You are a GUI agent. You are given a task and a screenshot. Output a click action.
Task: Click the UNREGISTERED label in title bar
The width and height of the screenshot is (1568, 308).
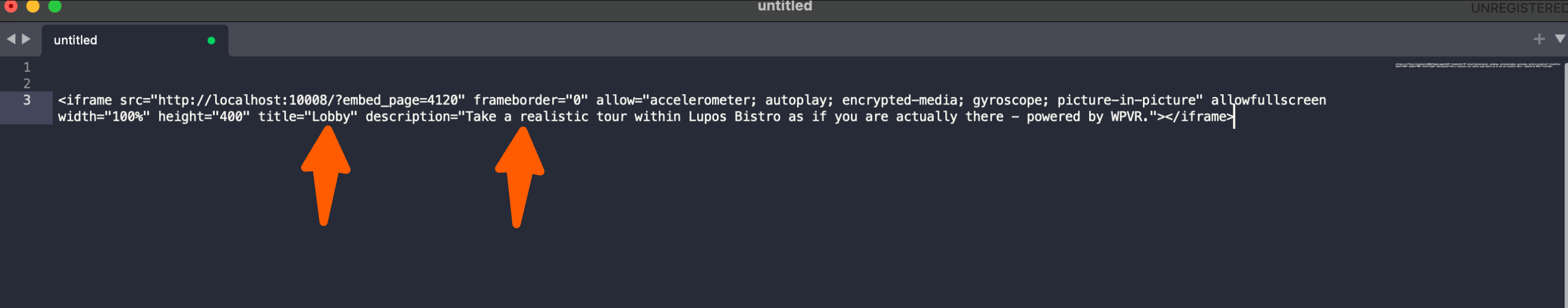pos(1519,8)
